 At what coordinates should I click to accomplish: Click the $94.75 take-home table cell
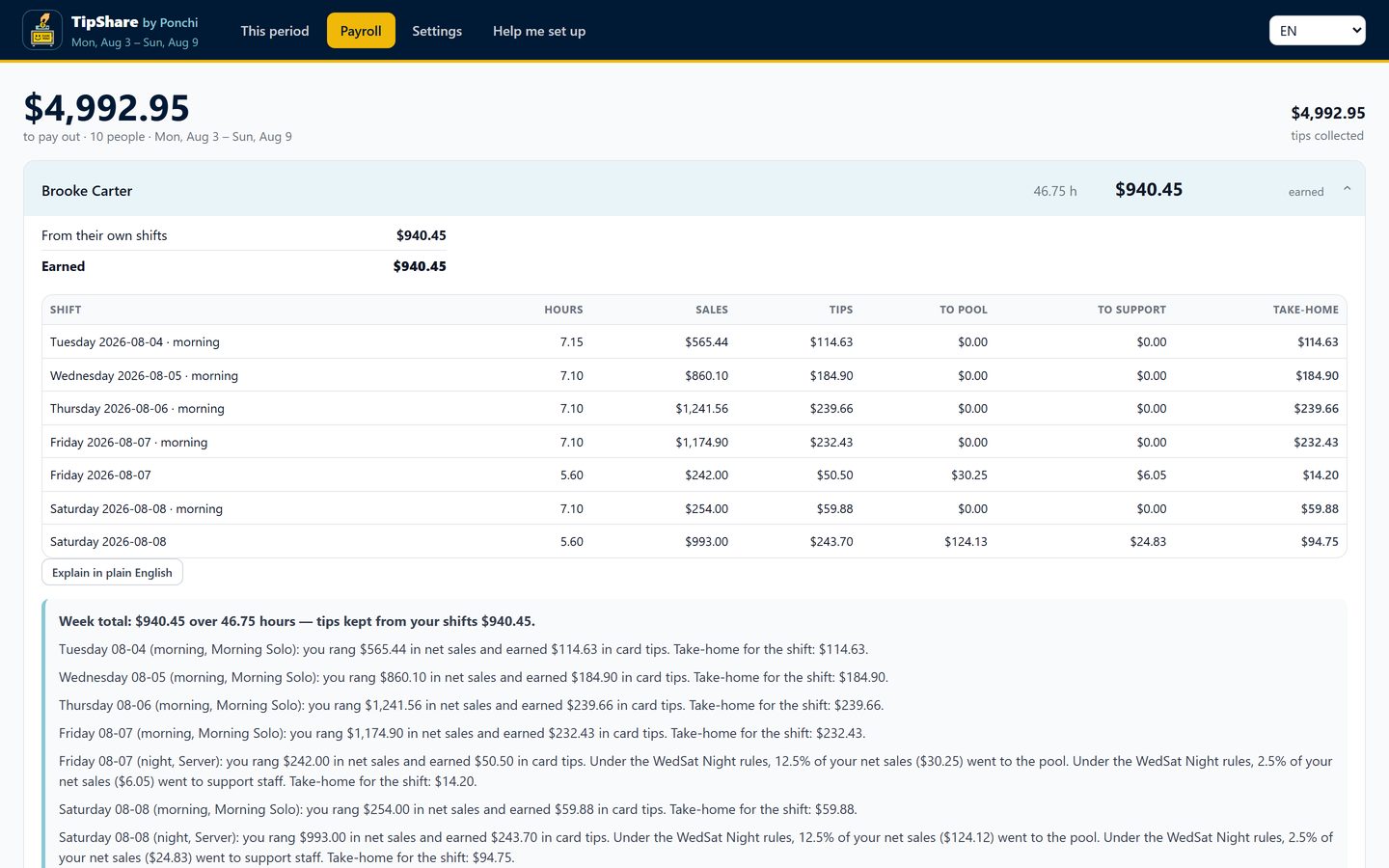point(1321,542)
